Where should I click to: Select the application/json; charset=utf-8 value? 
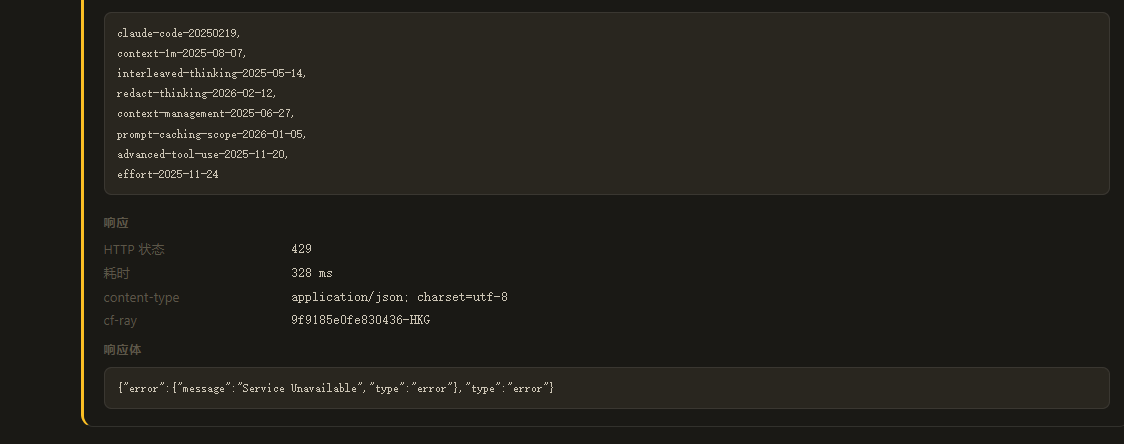[399, 297]
